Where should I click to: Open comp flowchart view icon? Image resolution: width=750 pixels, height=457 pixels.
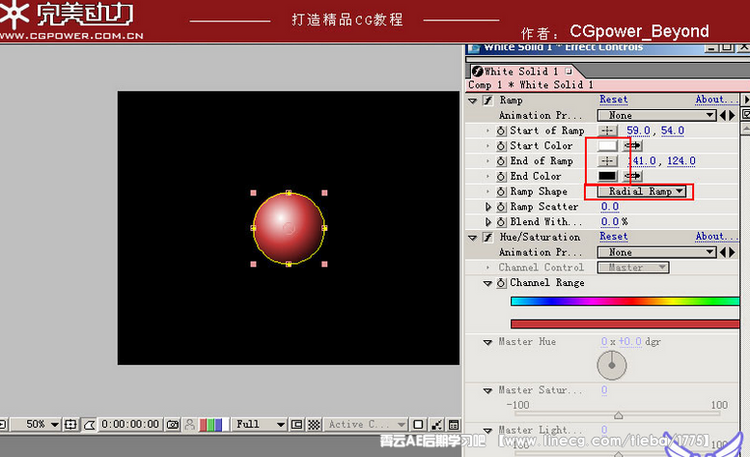(436, 424)
